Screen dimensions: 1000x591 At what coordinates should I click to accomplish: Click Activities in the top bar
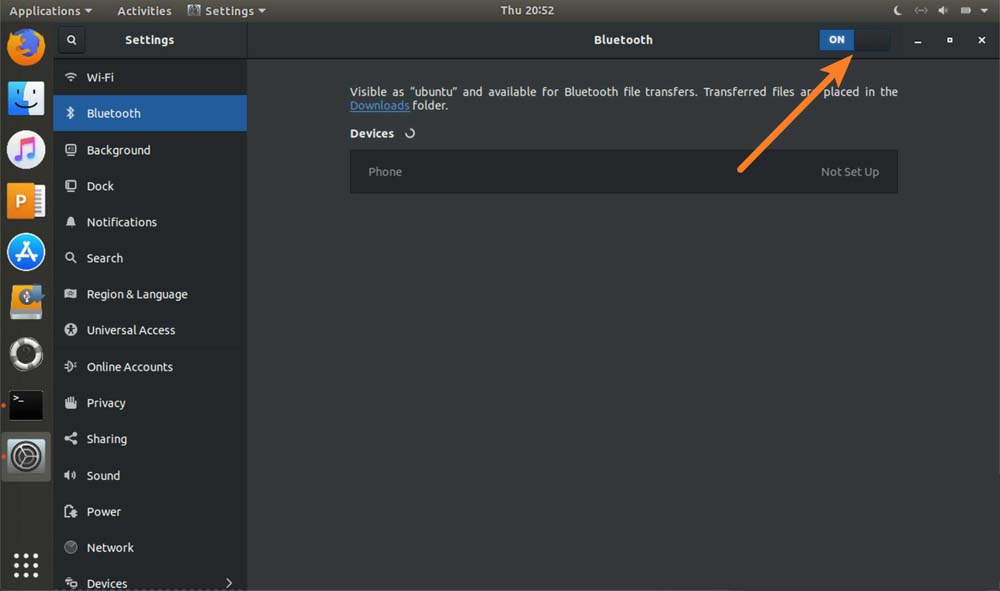tap(144, 11)
